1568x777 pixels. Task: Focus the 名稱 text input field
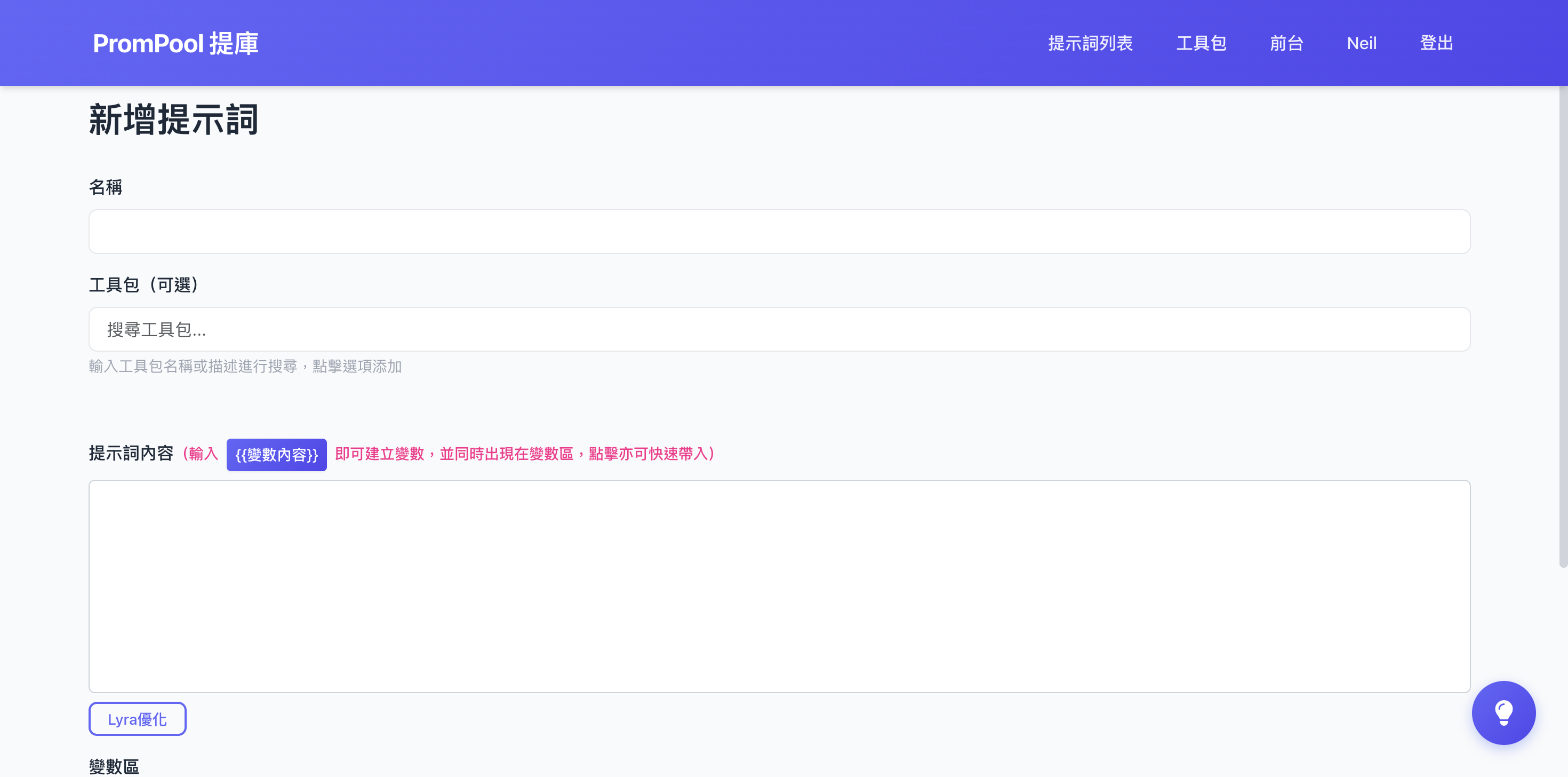click(x=779, y=232)
